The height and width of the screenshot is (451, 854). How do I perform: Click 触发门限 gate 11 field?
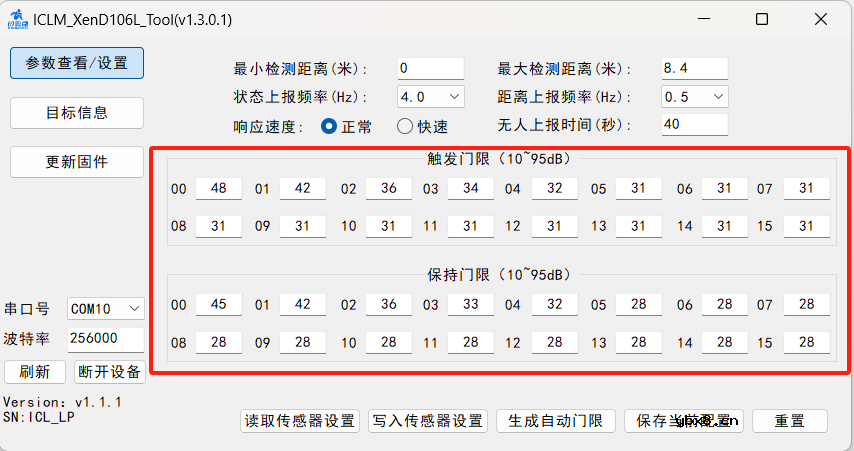coord(471,227)
